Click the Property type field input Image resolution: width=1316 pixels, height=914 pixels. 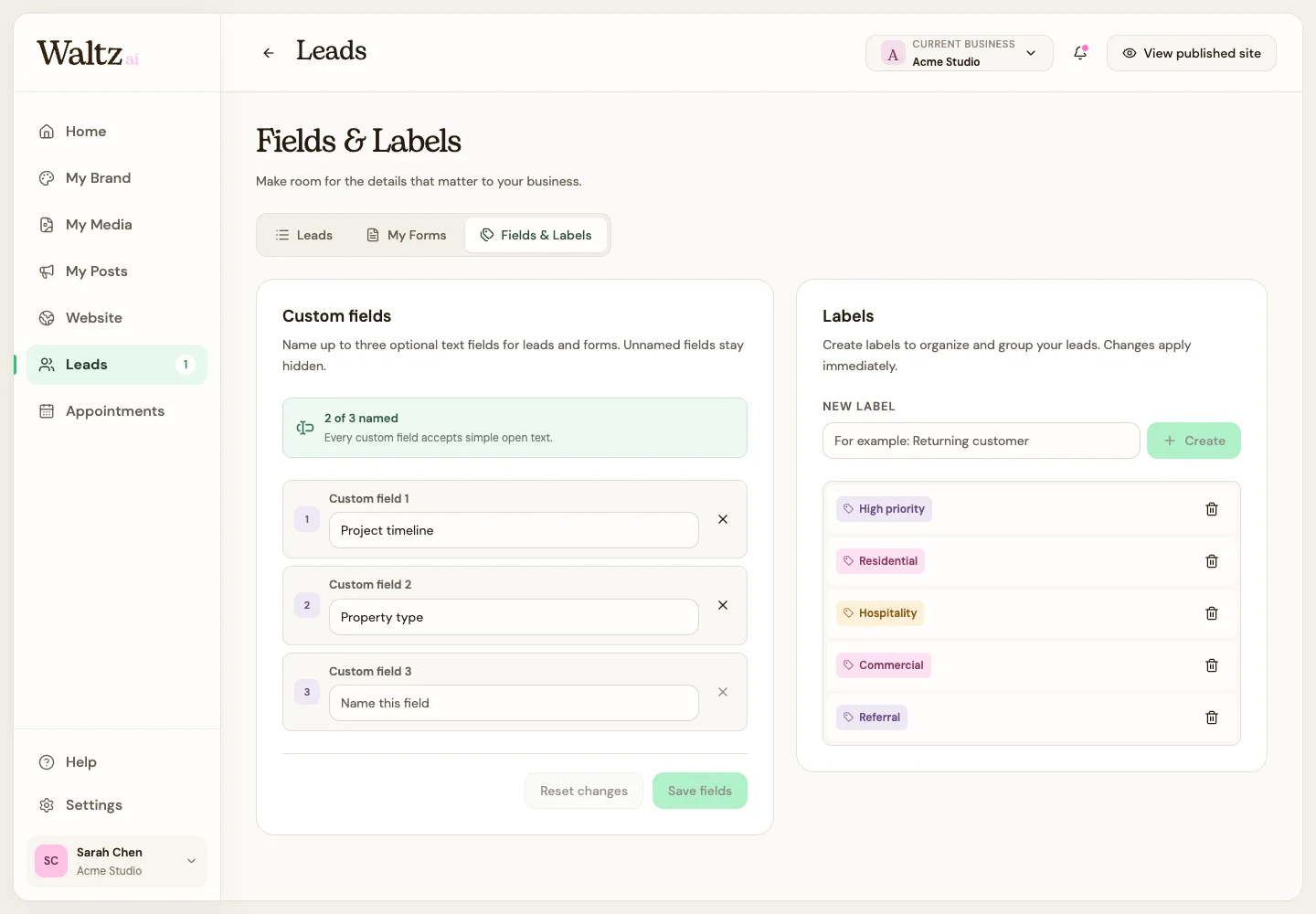click(x=514, y=617)
